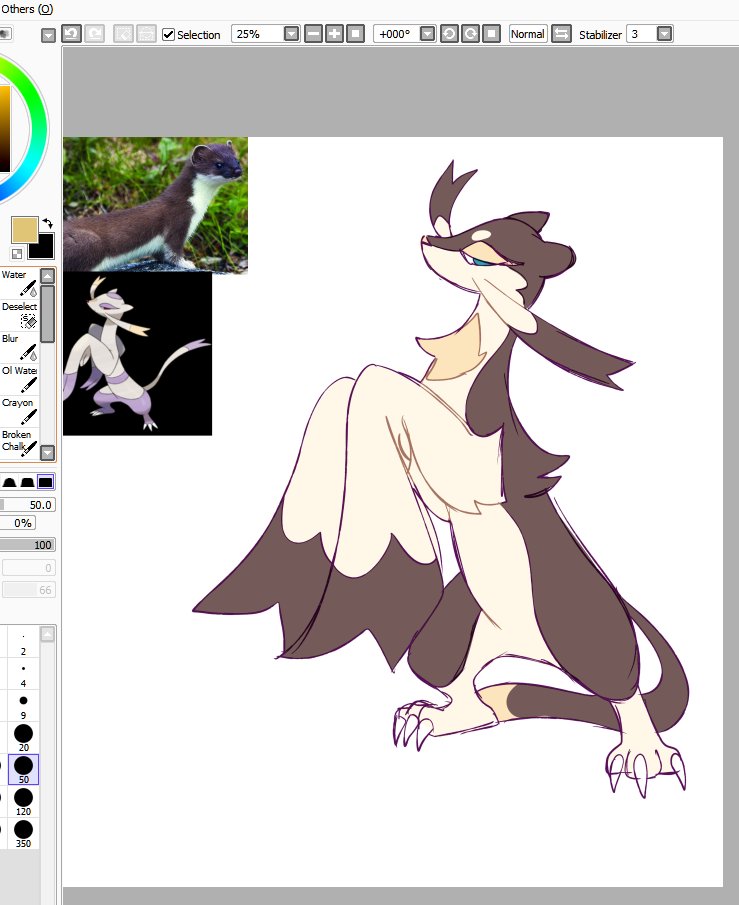The image size is (739, 905).
Task: Rotate the canvas counterclockwise
Action: pyautogui.click(x=449, y=34)
